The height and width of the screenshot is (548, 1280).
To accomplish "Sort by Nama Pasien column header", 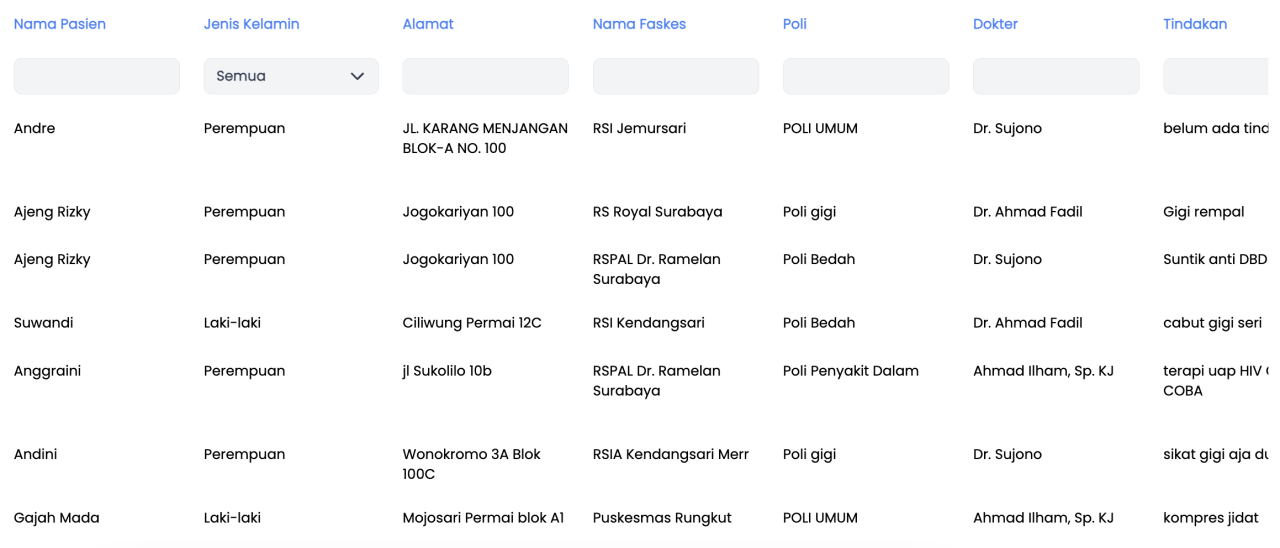I will tap(60, 24).
